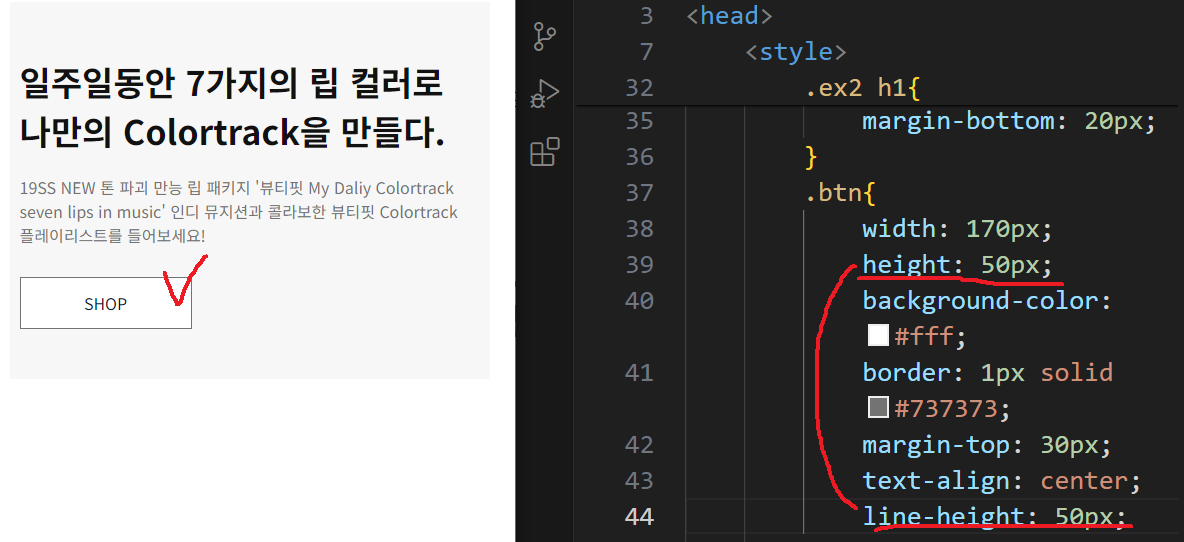Click the paragraph starting with 19SS NEW

[239, 212]
